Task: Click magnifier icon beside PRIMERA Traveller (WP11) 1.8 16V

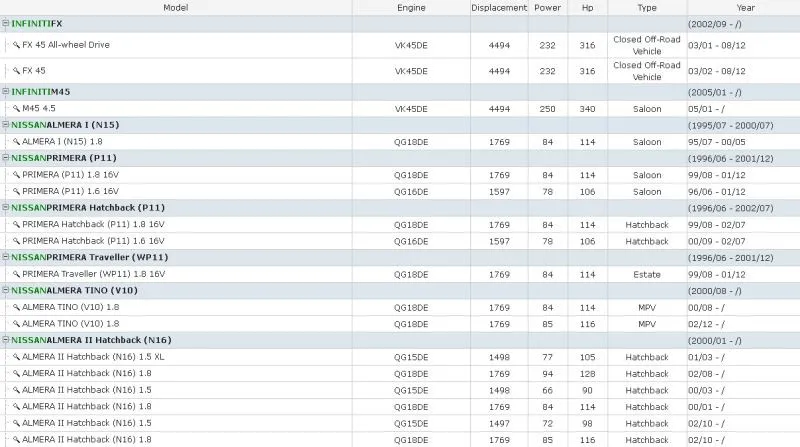Action: (x=16, y=274)
